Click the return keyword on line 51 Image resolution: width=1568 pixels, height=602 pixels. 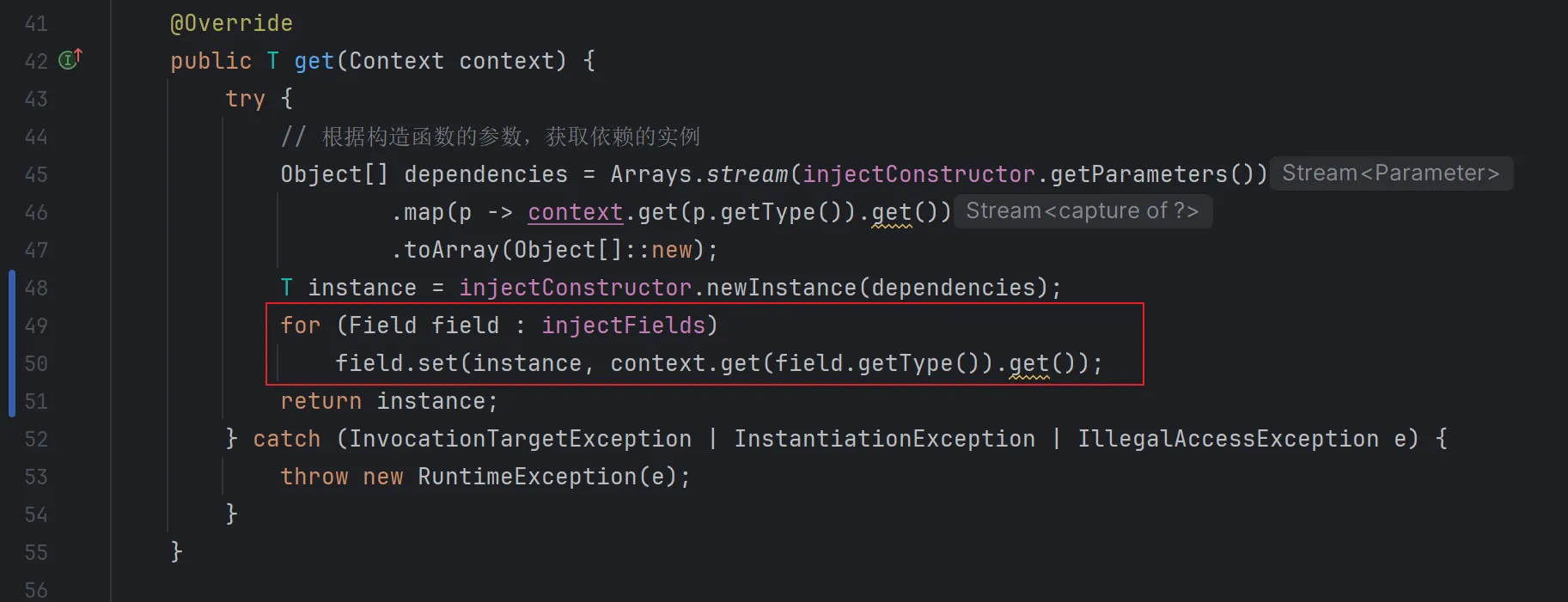coord(320,401)
